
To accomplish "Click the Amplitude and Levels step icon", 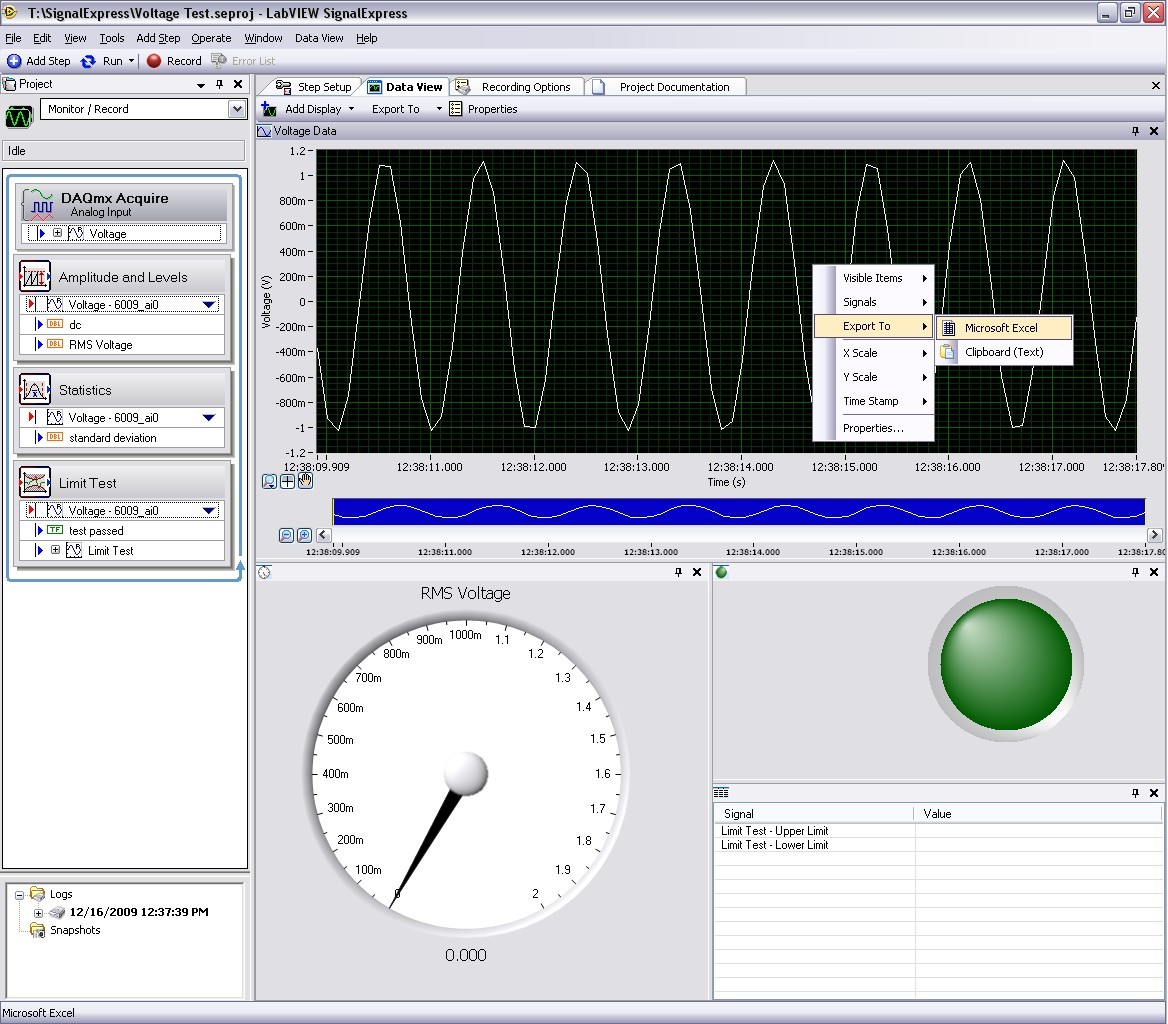I will click(x=36, y=277).
